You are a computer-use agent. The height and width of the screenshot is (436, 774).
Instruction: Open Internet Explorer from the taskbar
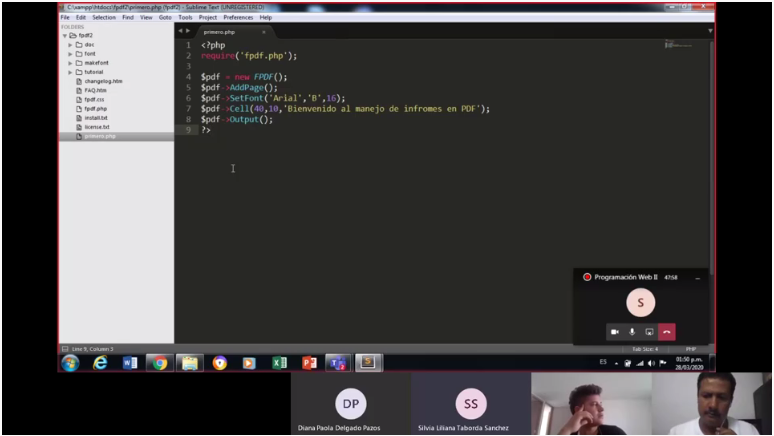click(100, 363)
